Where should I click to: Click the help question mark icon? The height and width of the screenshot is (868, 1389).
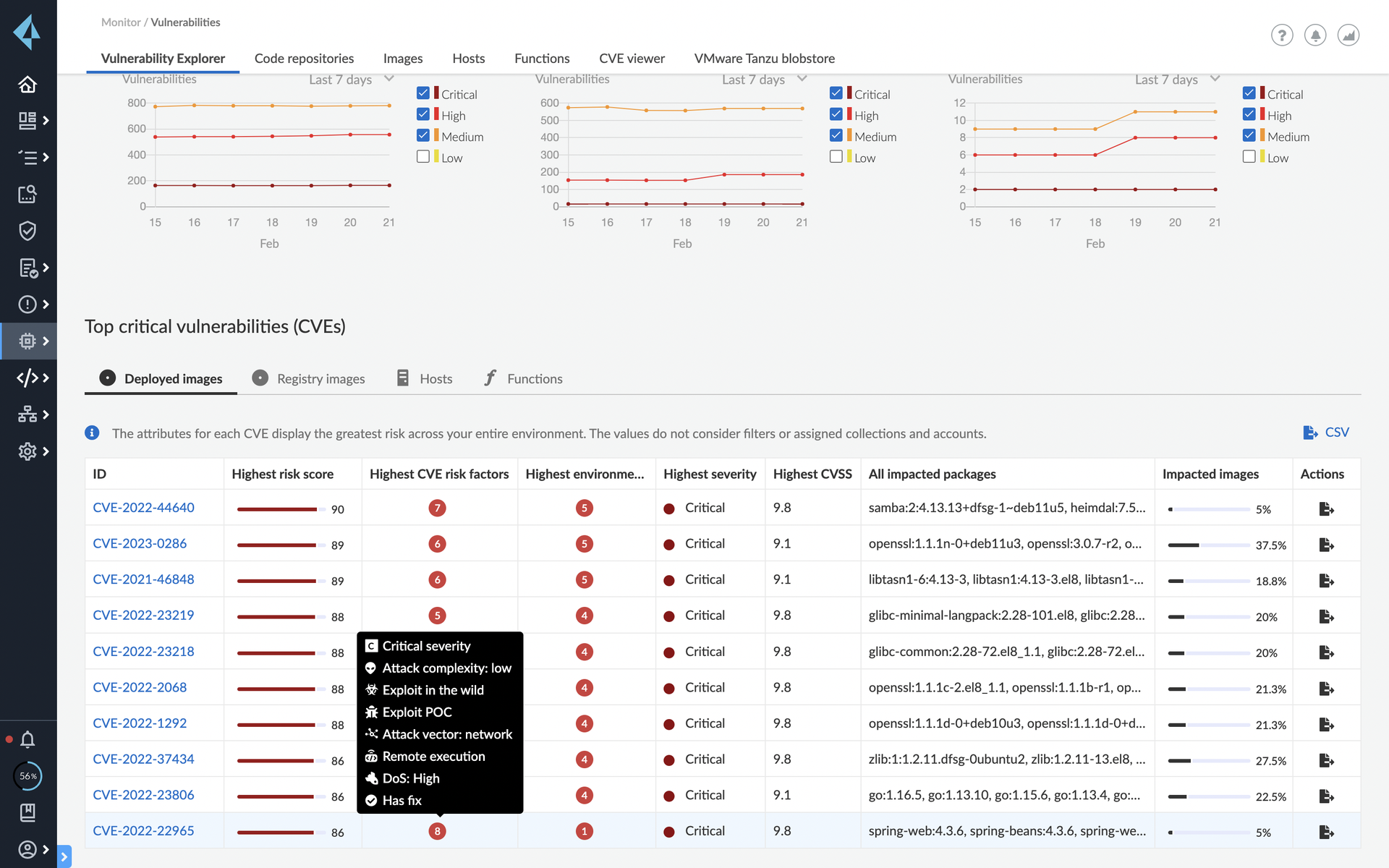1281,35
